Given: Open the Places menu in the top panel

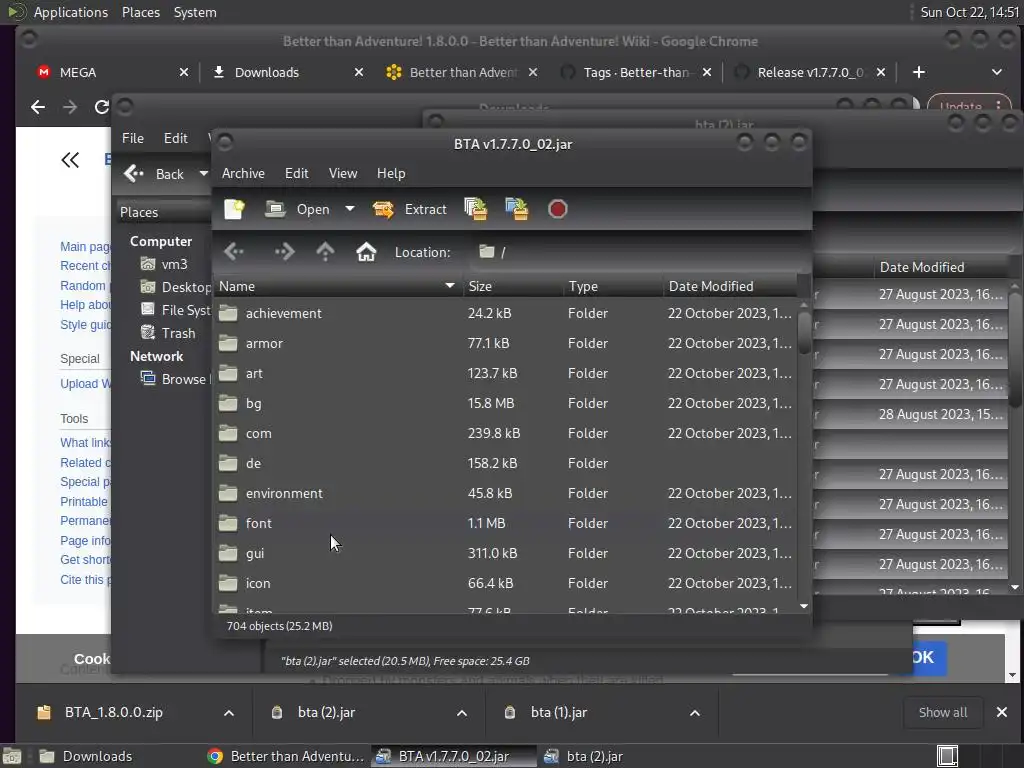Looking at the screenshot, I should pos(141,12).
